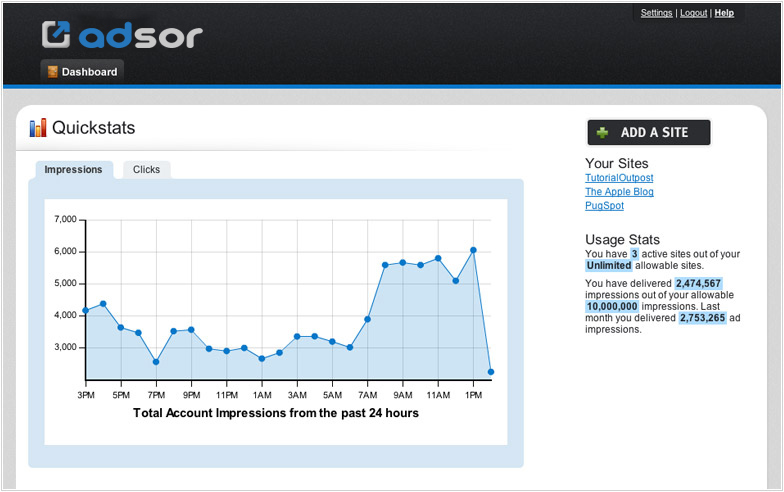Screen dimensions: 784x492
Task: Click the 'Your Sites' heading
Action: pos(616,164)
